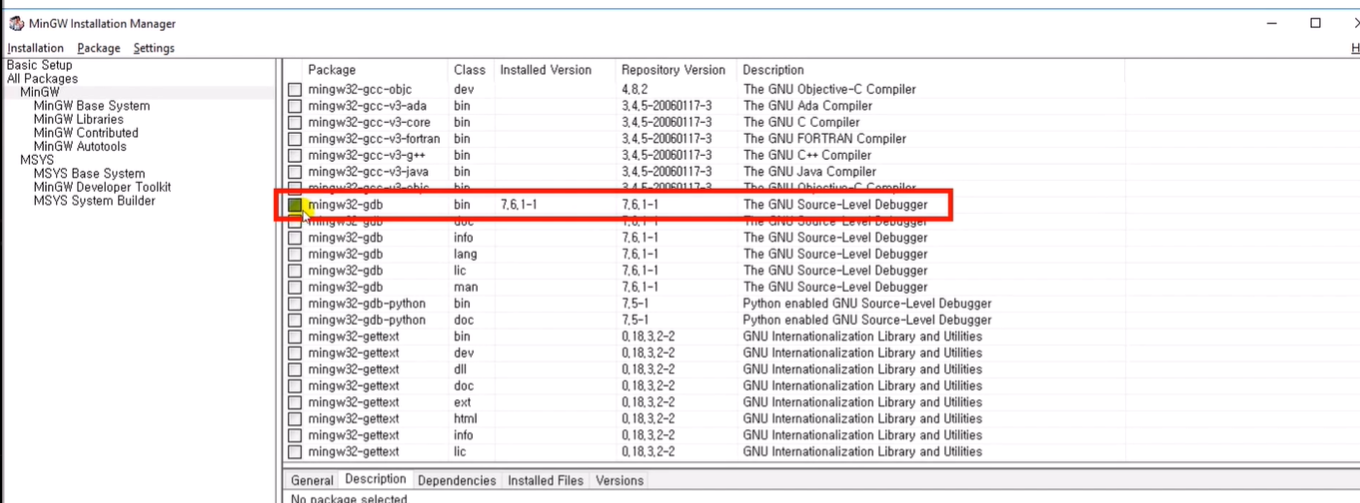Mark checkbox for mingw32-gcc-objc dev package
The image size is (1360, 503).
point(295,90)
